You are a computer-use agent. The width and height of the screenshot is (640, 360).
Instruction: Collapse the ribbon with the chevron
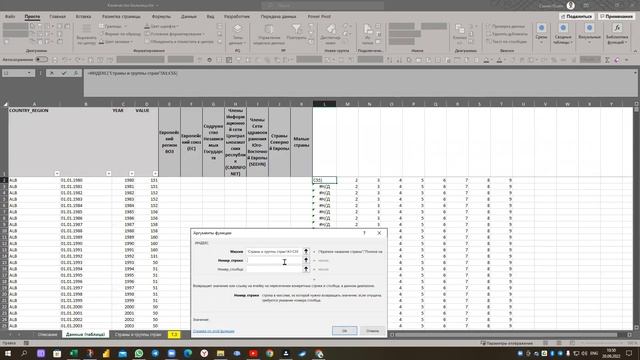635,51
